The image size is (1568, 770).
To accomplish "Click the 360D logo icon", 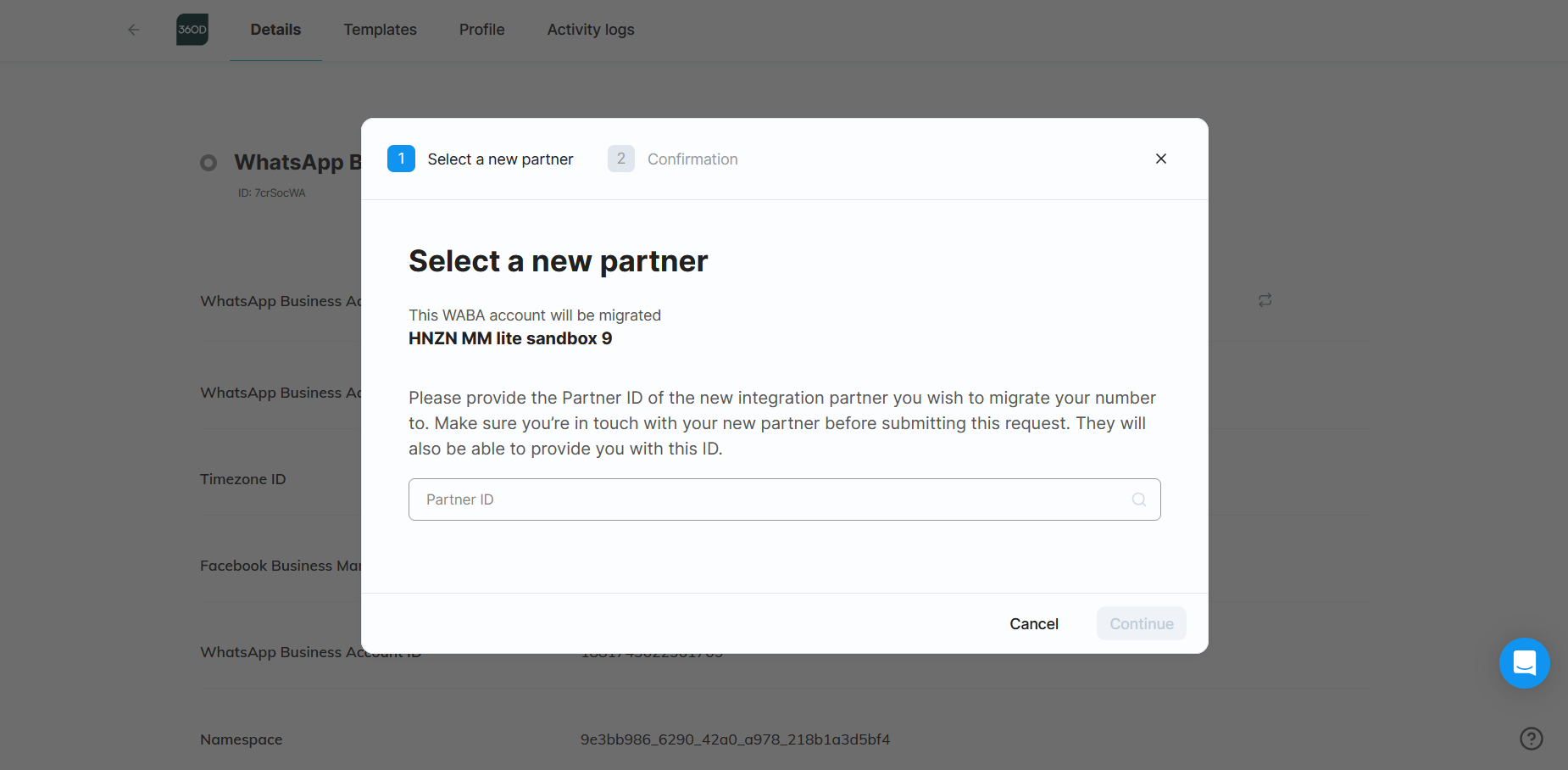I will point(192,30).
